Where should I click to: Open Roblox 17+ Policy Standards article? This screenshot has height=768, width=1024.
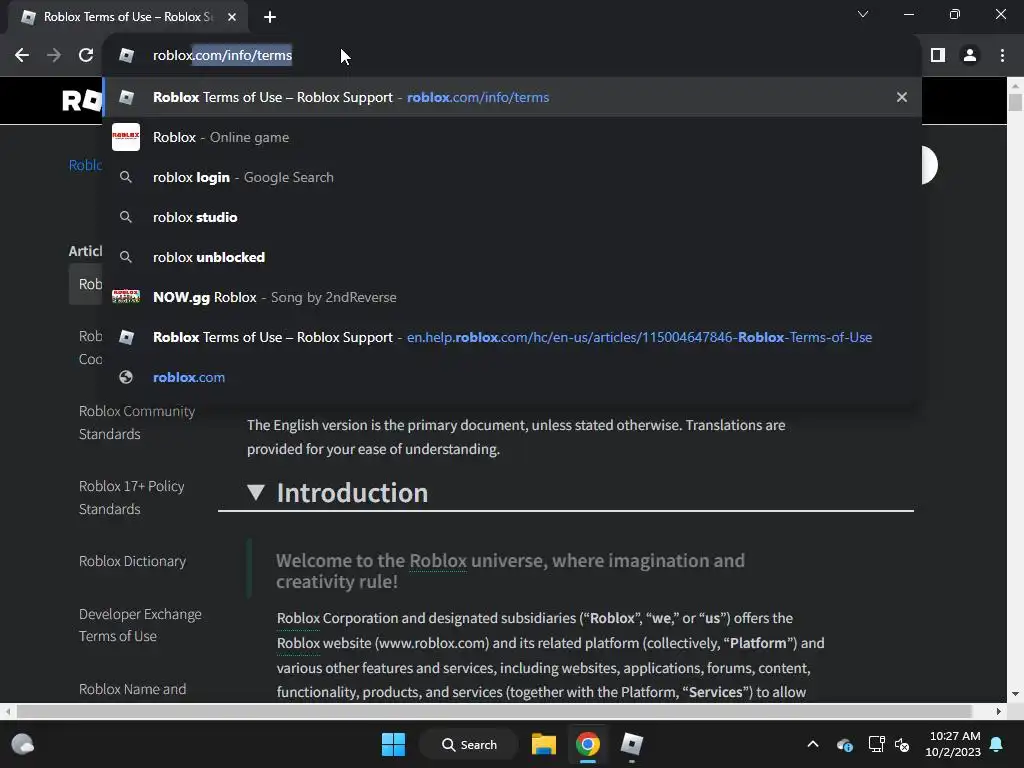(x=131, y=498)
